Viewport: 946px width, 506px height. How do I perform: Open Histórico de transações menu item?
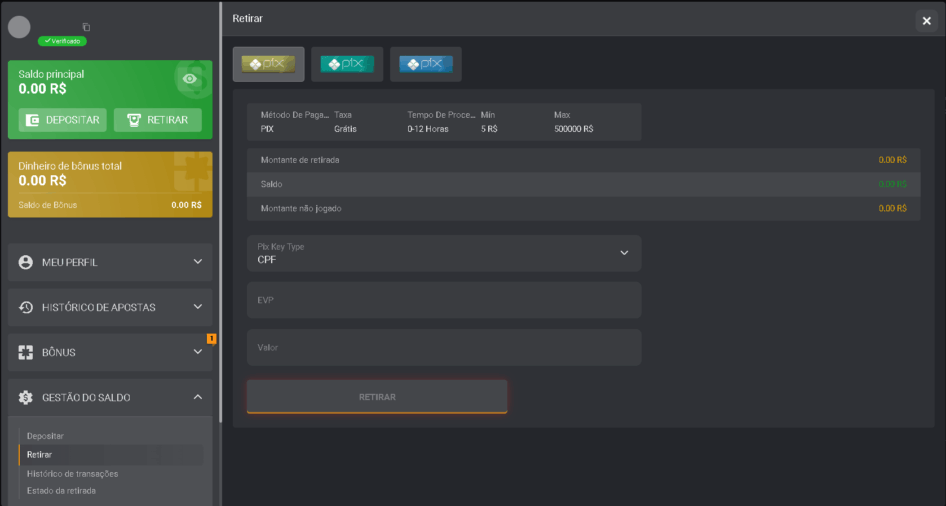point(72,473)
